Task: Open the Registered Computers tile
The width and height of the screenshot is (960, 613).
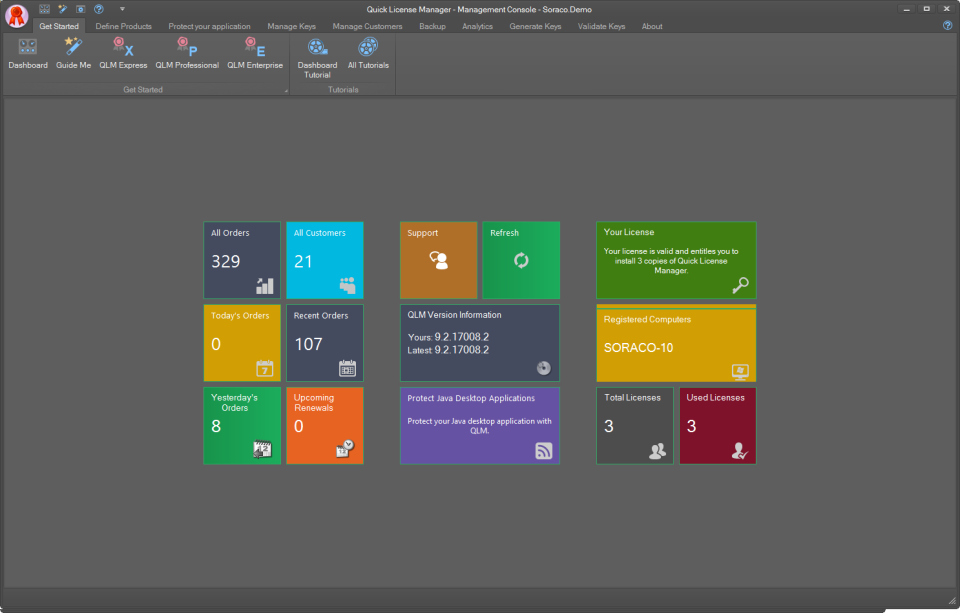Action: pyautogui.click(x=677, y=343)
